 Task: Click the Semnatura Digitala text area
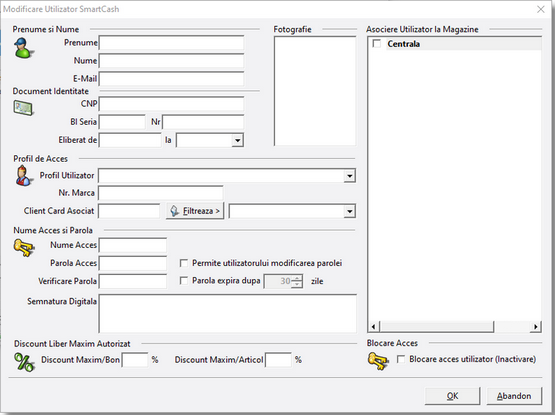[x=228, y=313]
